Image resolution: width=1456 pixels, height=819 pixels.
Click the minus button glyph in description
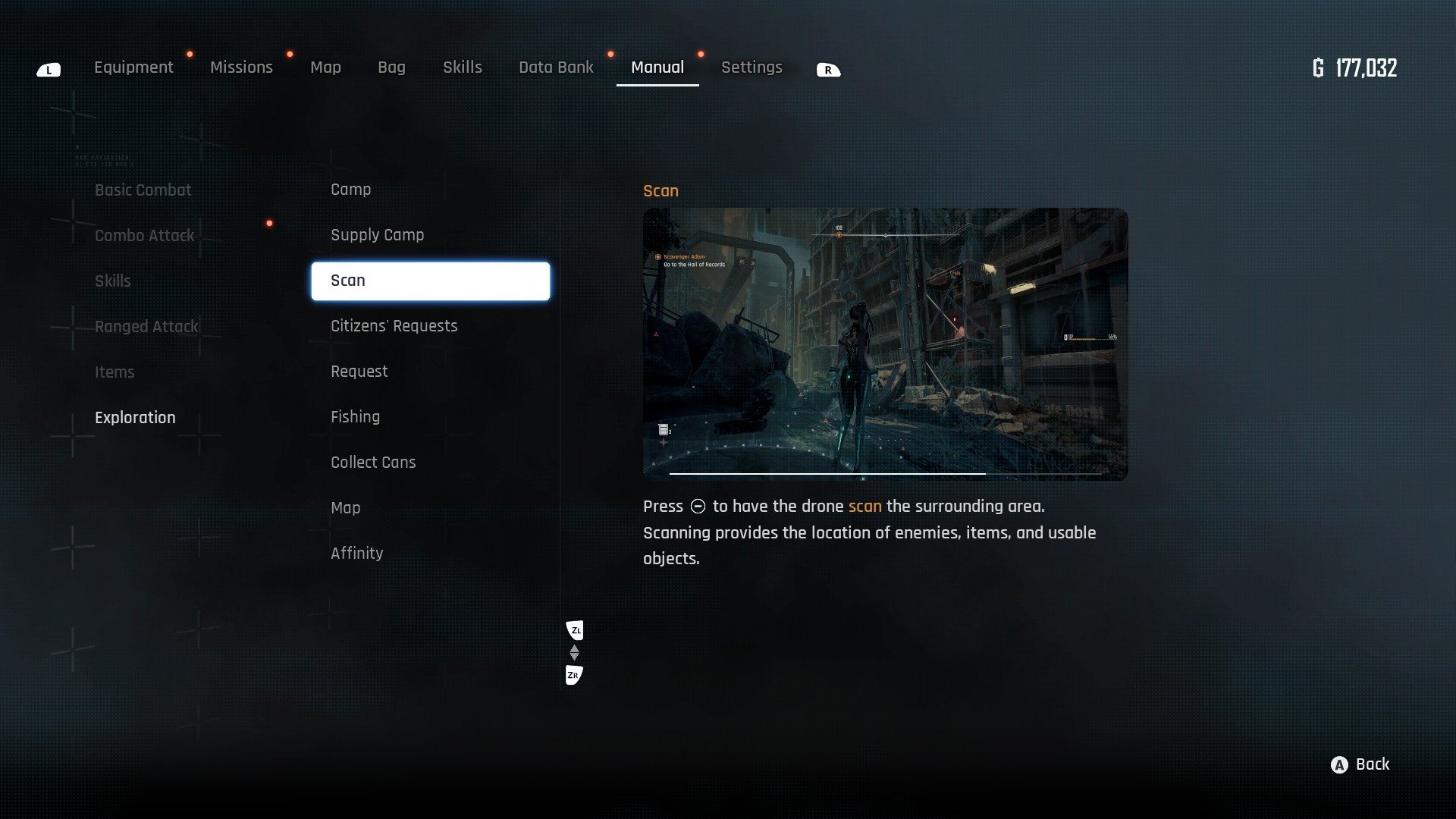click(x=698, y=507)
